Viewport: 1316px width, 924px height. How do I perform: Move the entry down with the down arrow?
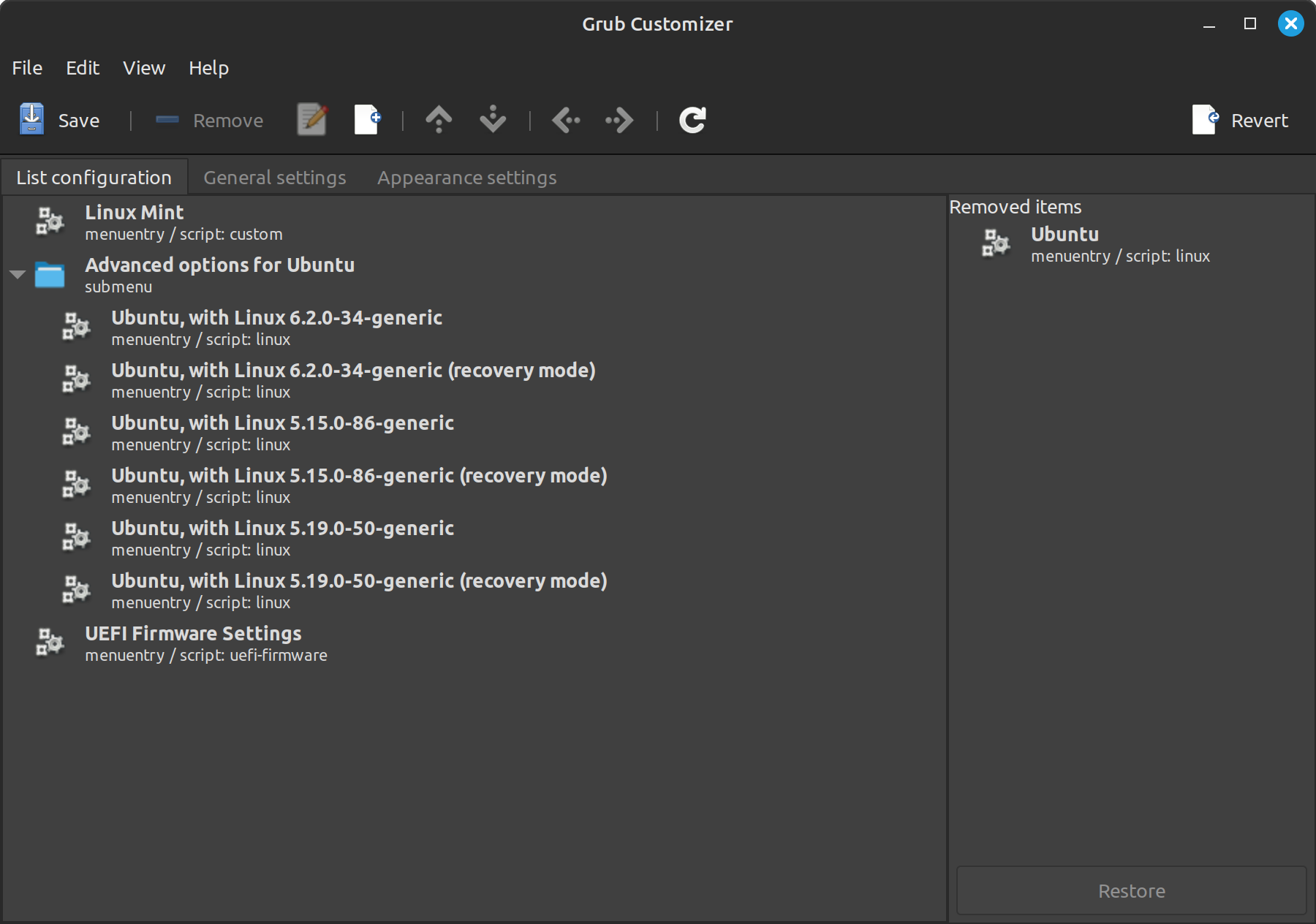point(493,120)
